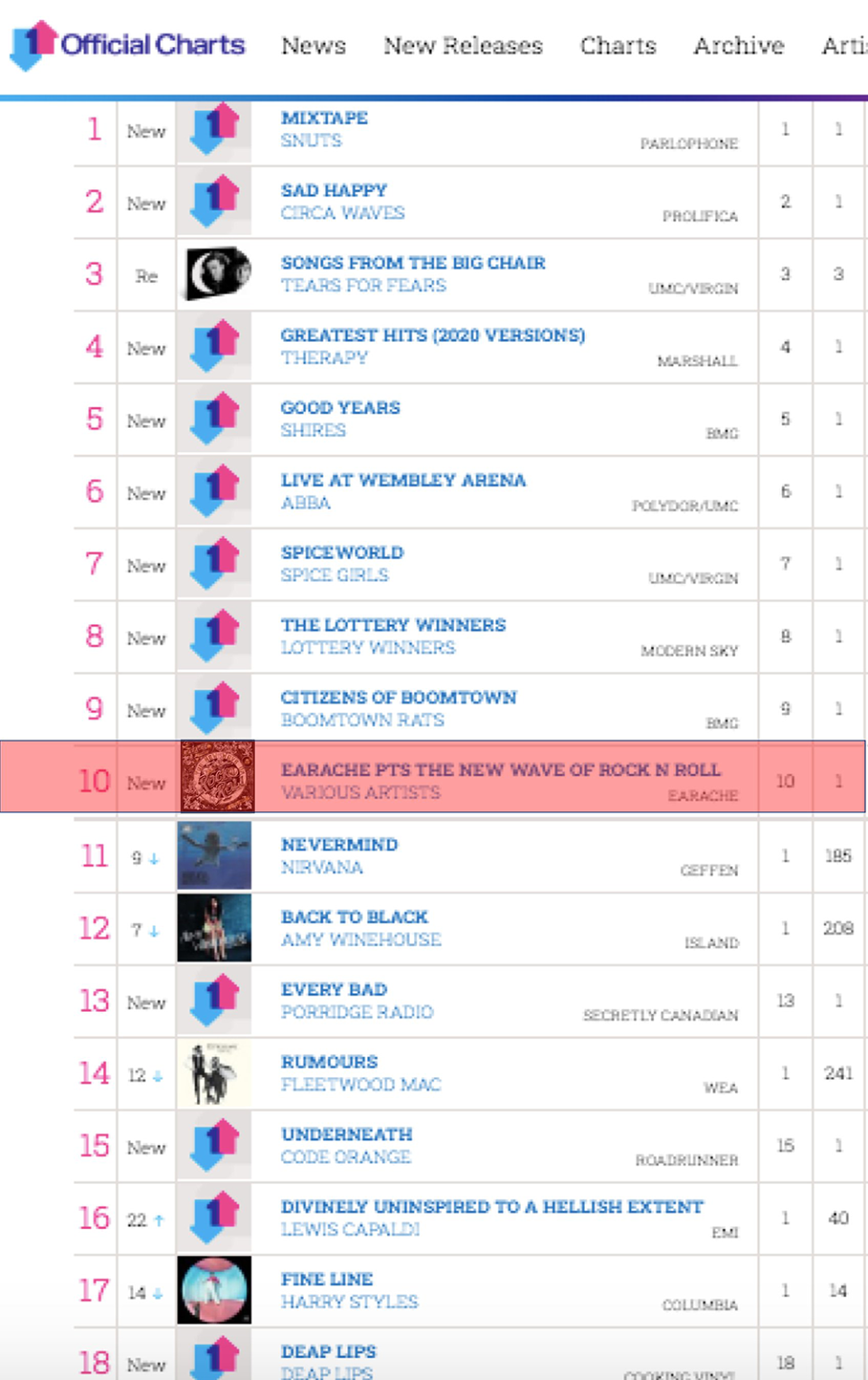The width and height of the screenshot is (868, 1380).
Task: Open the New Releases page
Action: click(x=463, y=45)
